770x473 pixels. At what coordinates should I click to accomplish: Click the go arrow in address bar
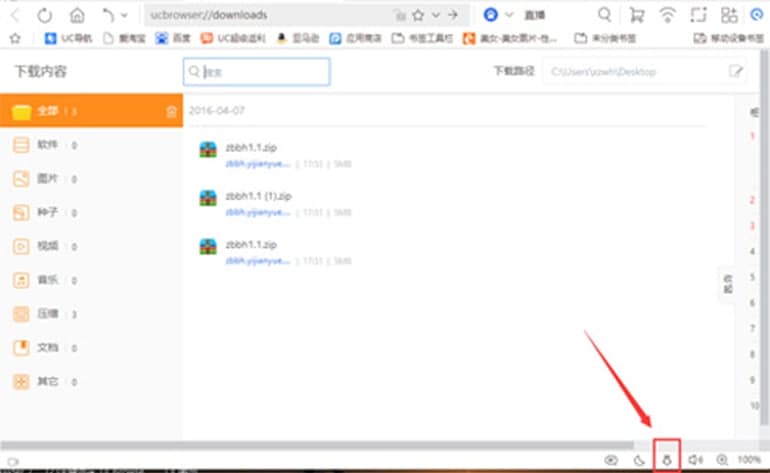453,15
